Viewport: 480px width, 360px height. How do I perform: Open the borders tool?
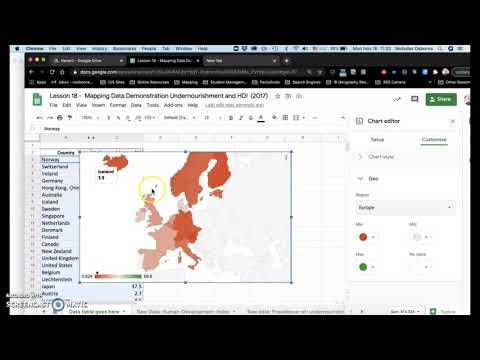tap(285, 117)
